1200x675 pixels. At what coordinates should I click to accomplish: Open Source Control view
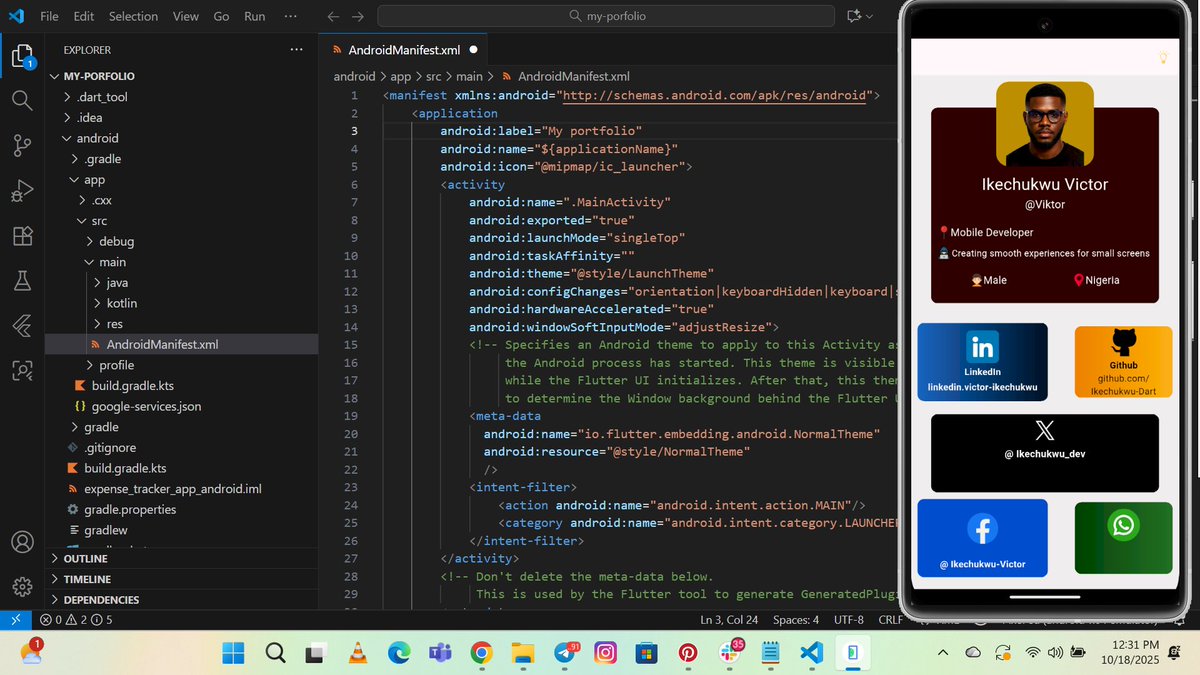[22, 146]
